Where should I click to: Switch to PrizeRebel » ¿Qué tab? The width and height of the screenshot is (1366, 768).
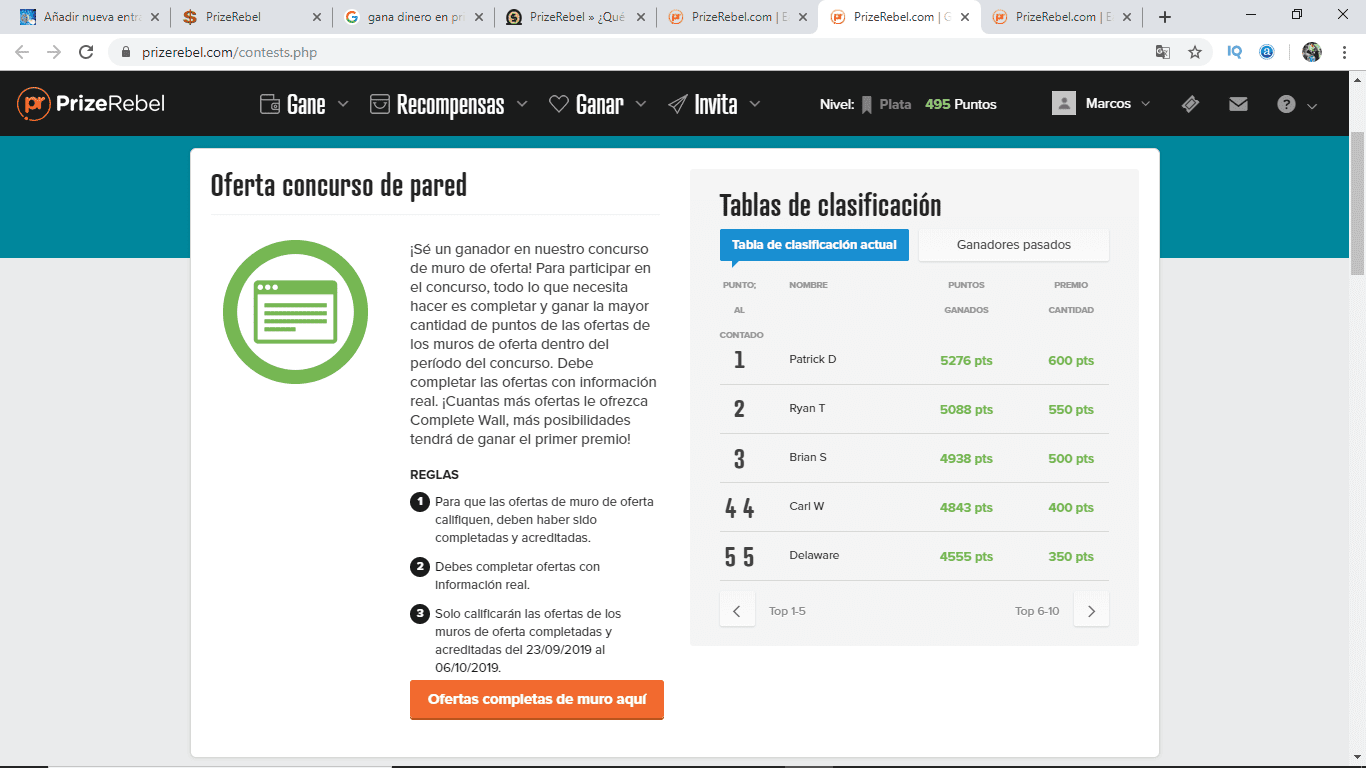point(575,17)
